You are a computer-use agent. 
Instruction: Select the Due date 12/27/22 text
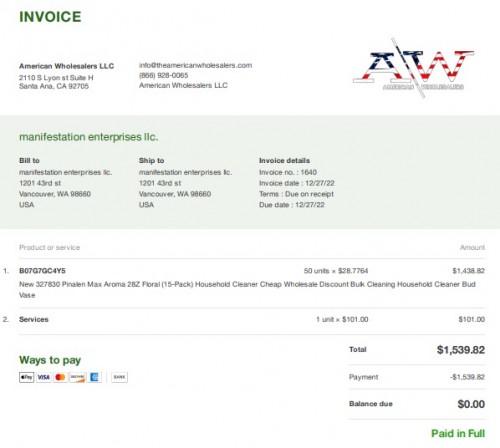click(x=292, y=205)
